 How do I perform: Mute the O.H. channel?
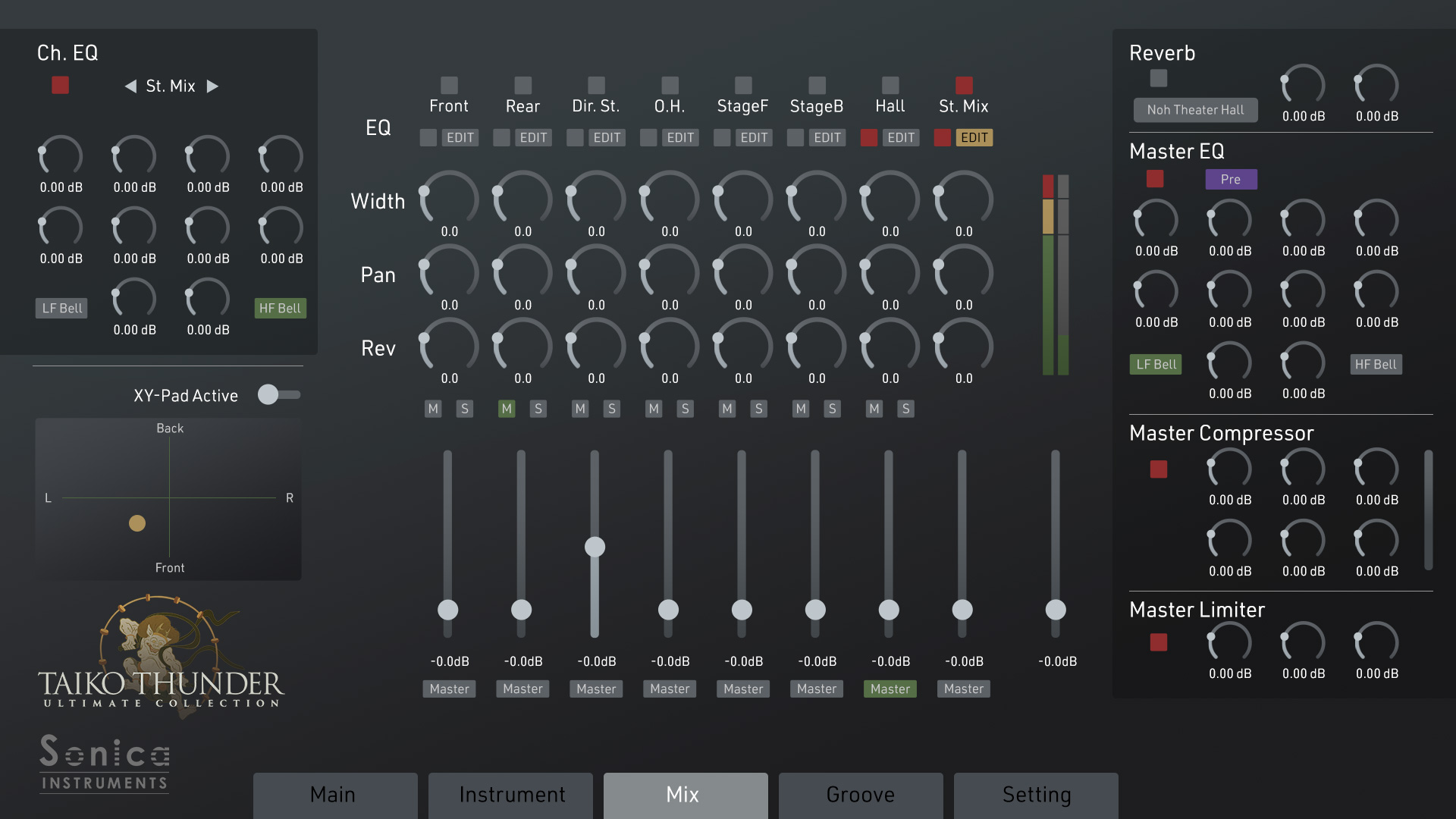(x=654, y=409)
